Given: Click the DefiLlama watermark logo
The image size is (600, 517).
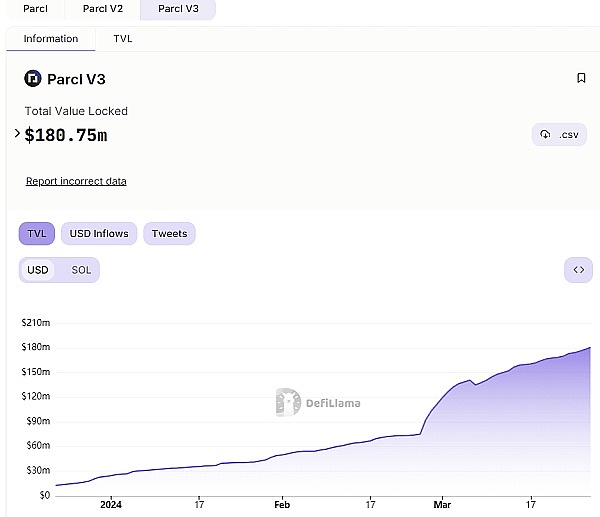Looking at the screenshot, I should (x=288, y=402).
